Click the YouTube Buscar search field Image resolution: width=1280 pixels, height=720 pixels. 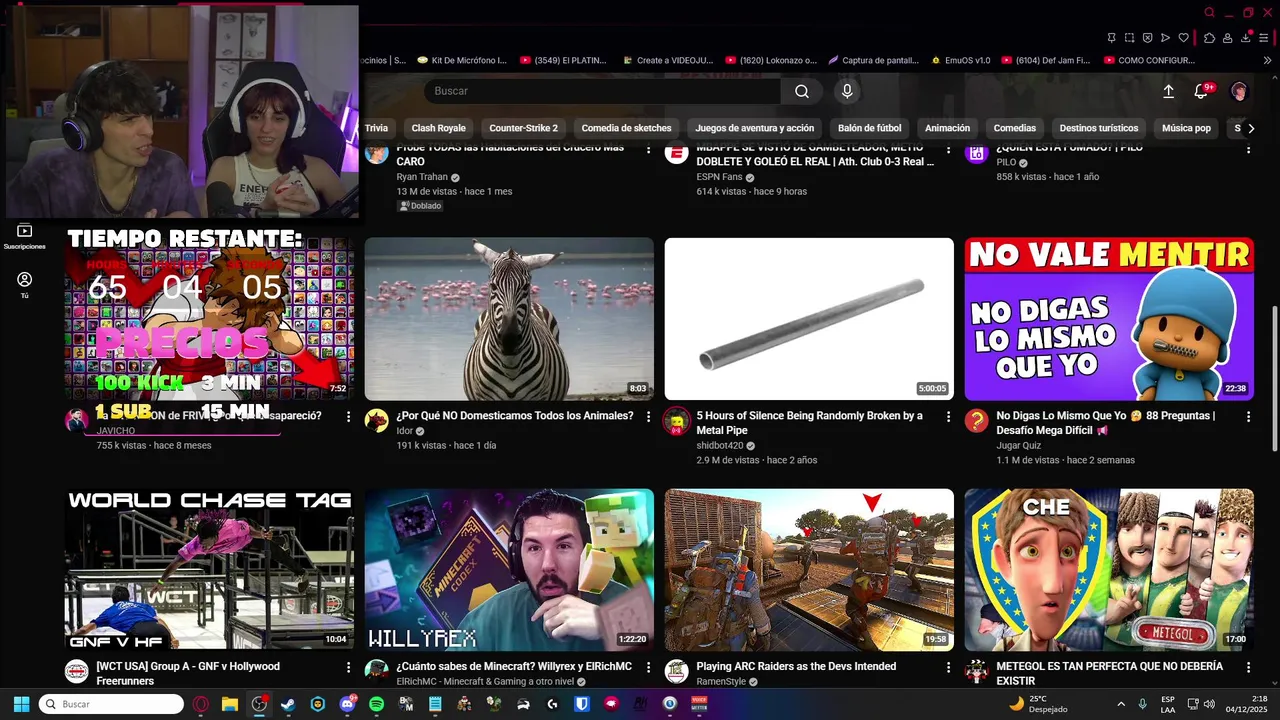602,91
